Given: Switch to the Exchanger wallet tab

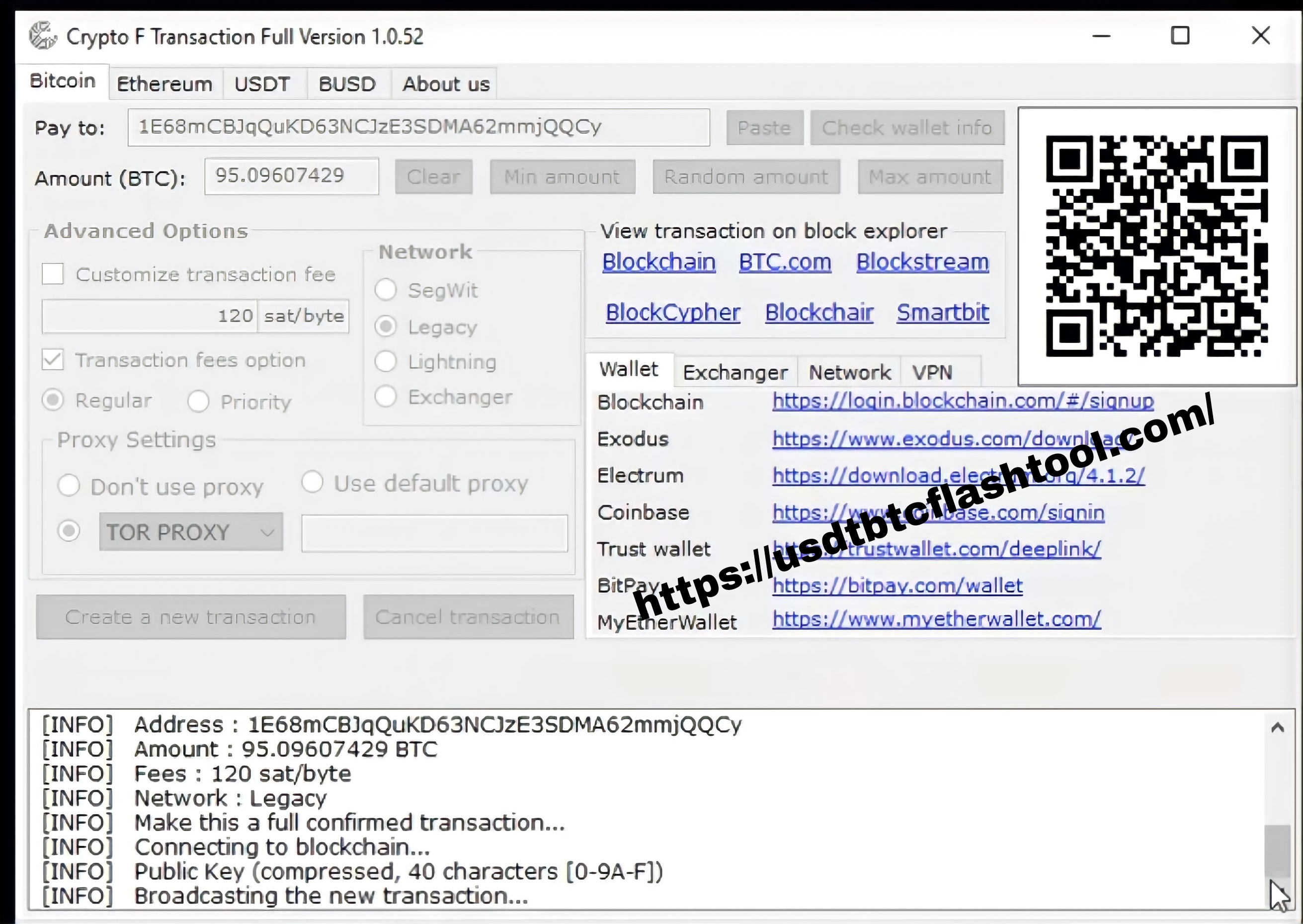Looking at the screenshot, I should pyautogui.click(x=734, y=371).
